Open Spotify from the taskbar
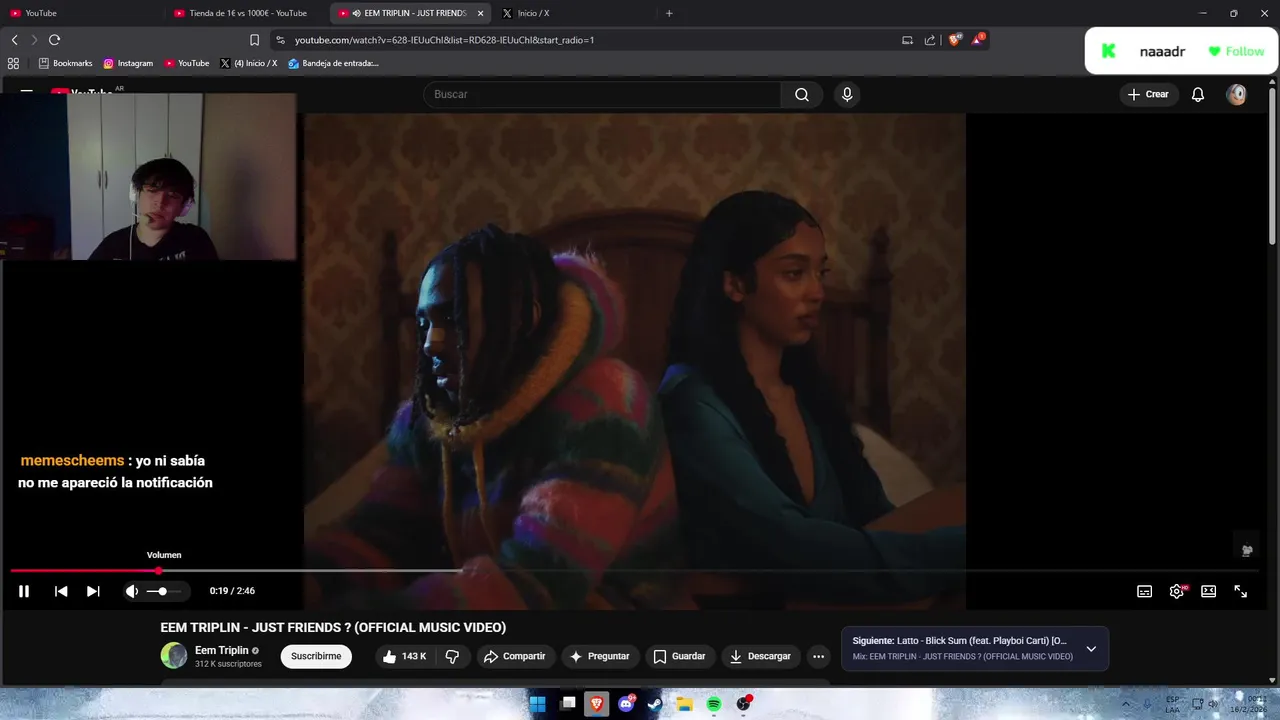The height and width of the screenshot is (720, 1280). tap(714, 704)
